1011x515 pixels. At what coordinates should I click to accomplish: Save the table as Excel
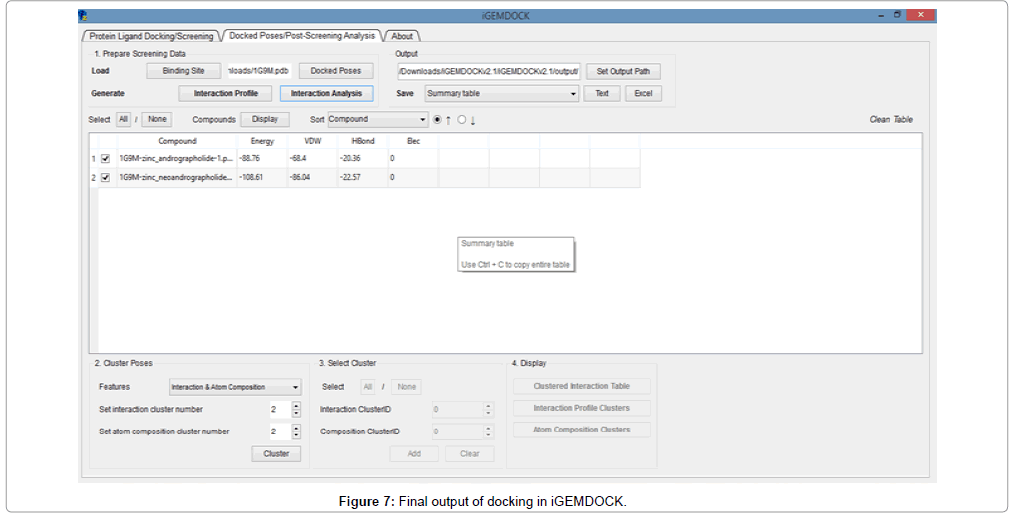click(x=643, y=93)
